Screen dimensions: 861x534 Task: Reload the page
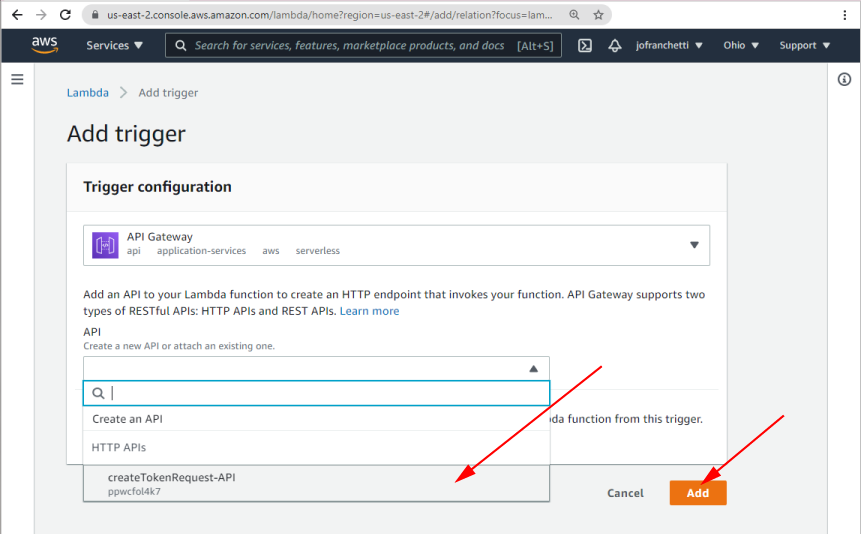(65, 15)
